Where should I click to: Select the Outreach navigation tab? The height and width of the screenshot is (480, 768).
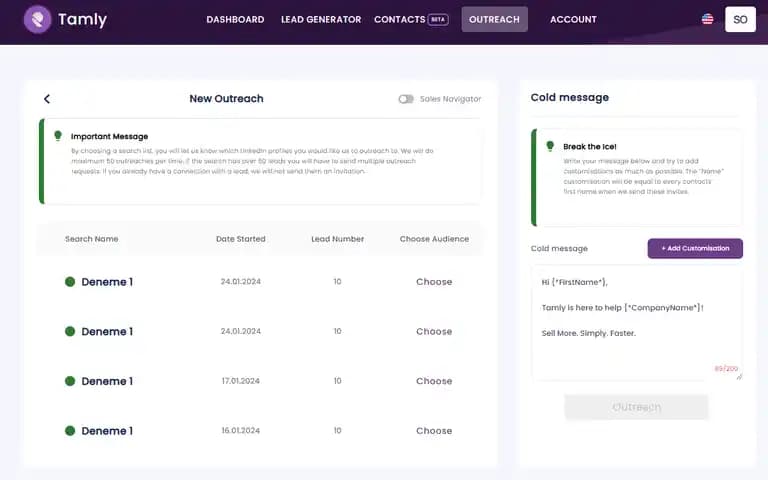pos(494,20)
